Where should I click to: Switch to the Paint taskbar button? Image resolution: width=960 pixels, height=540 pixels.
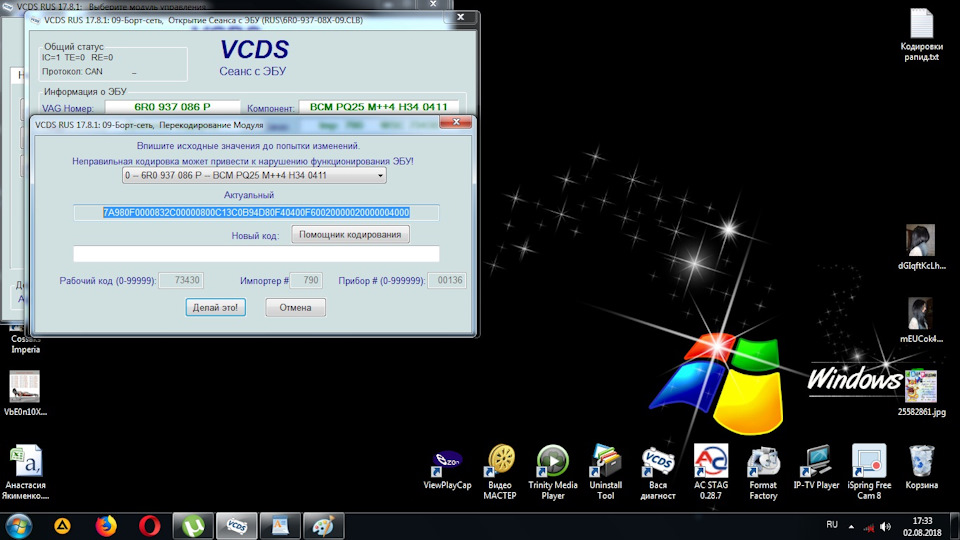coord(323,526)
